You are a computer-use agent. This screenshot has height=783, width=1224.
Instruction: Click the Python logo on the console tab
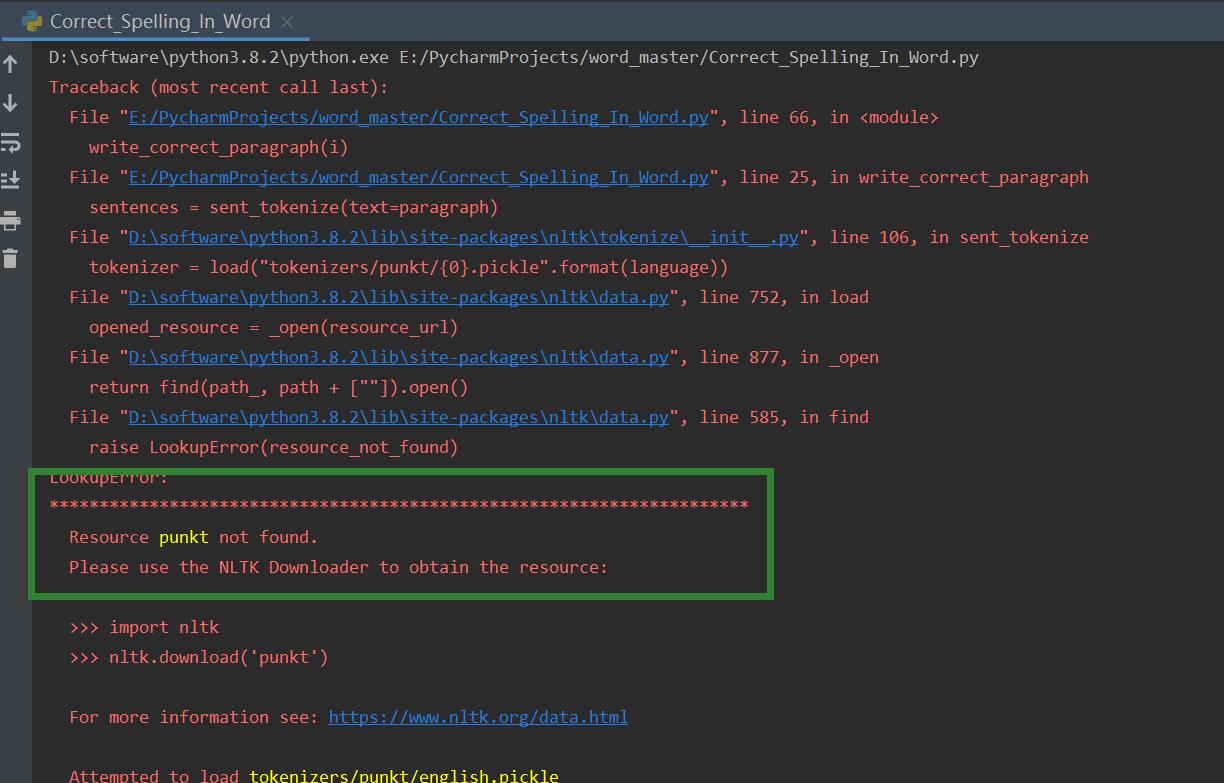[34, 21]
